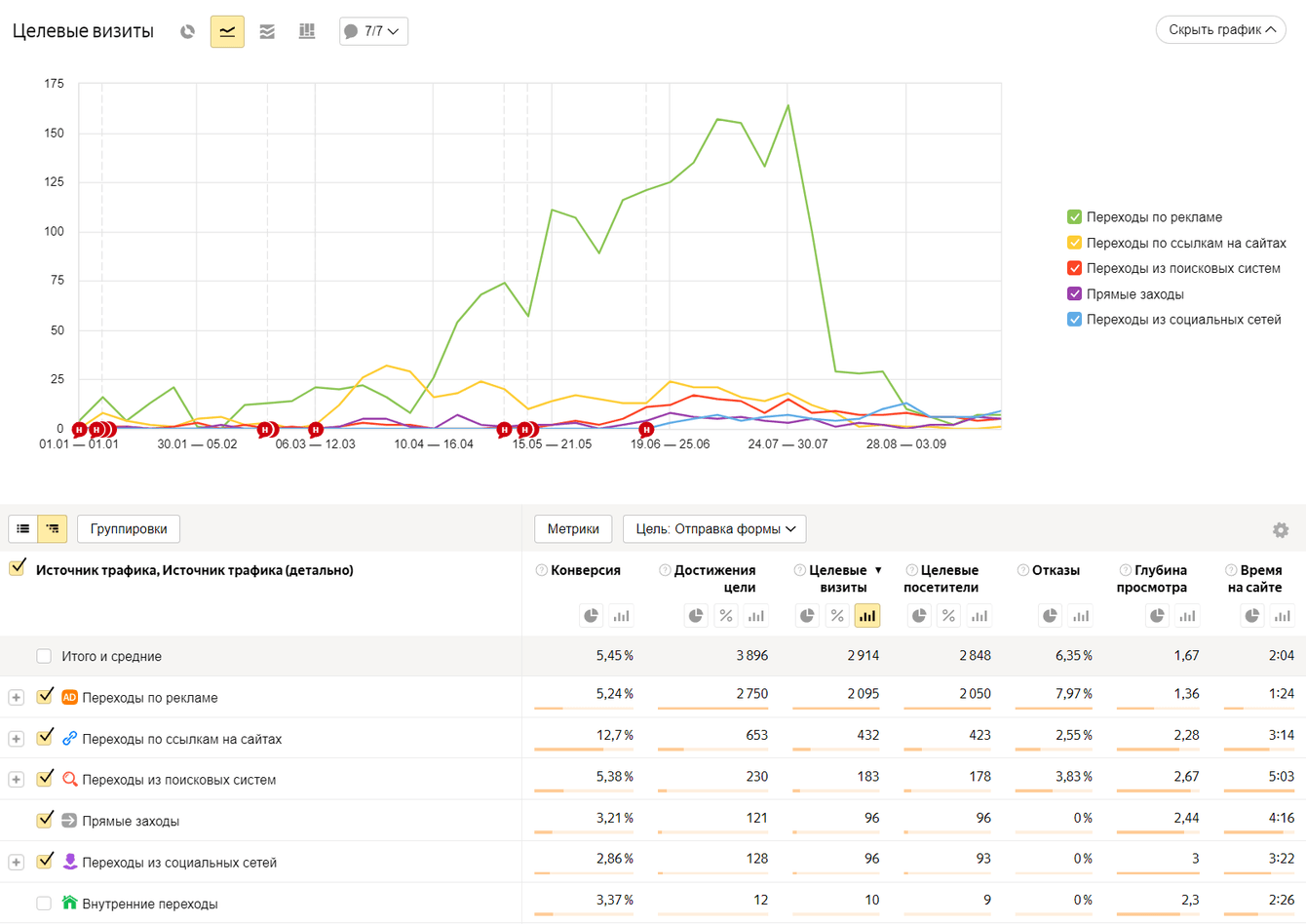1306x924 pixels.
Task: Check the Внутренние переходы row checkbox
Action: [44, 904]
